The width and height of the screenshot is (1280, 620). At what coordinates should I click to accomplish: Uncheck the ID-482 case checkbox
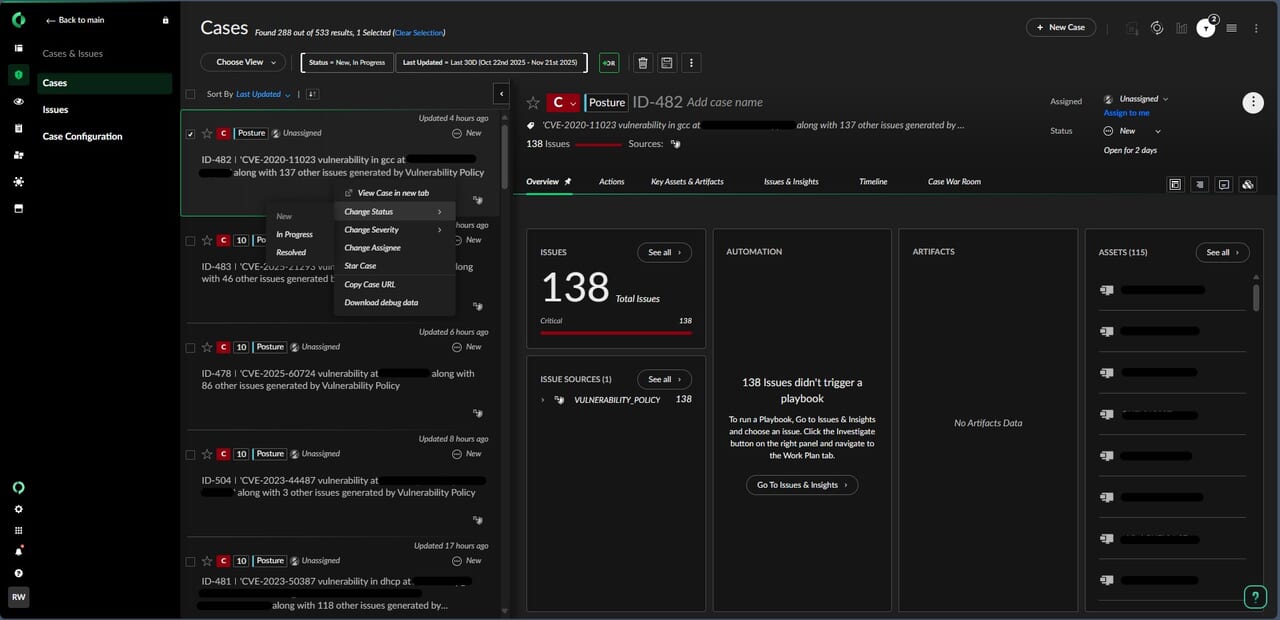[190, 133]
